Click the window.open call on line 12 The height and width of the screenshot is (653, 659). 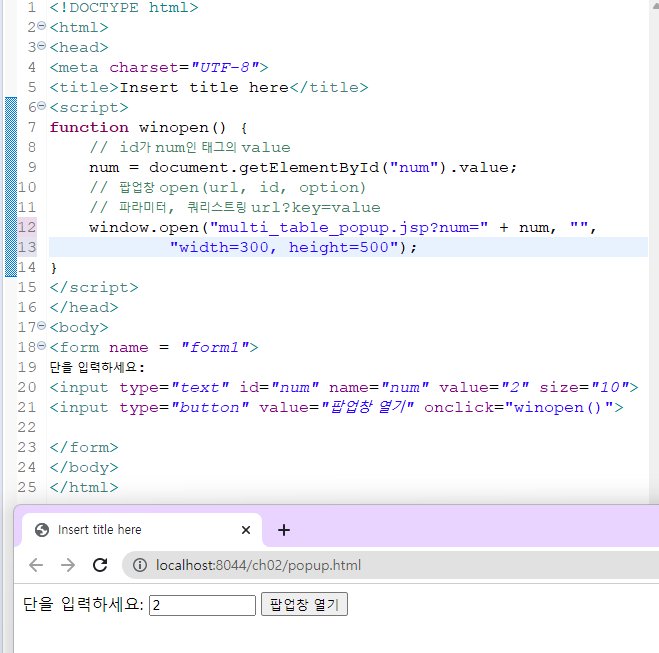pos(343,227)
